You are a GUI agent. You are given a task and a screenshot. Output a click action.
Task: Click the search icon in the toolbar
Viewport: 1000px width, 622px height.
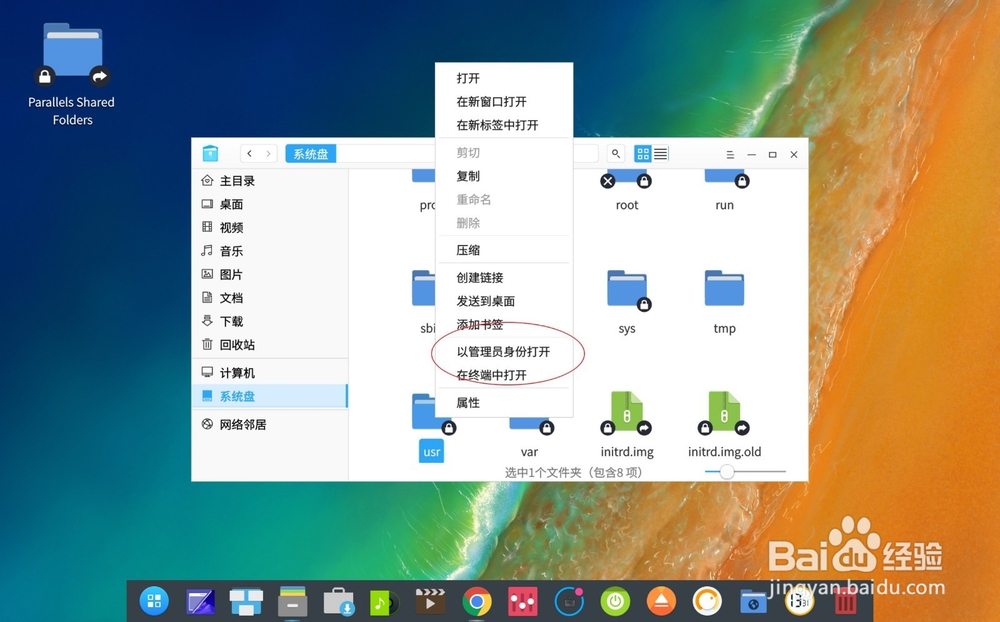tap(616, 154)
